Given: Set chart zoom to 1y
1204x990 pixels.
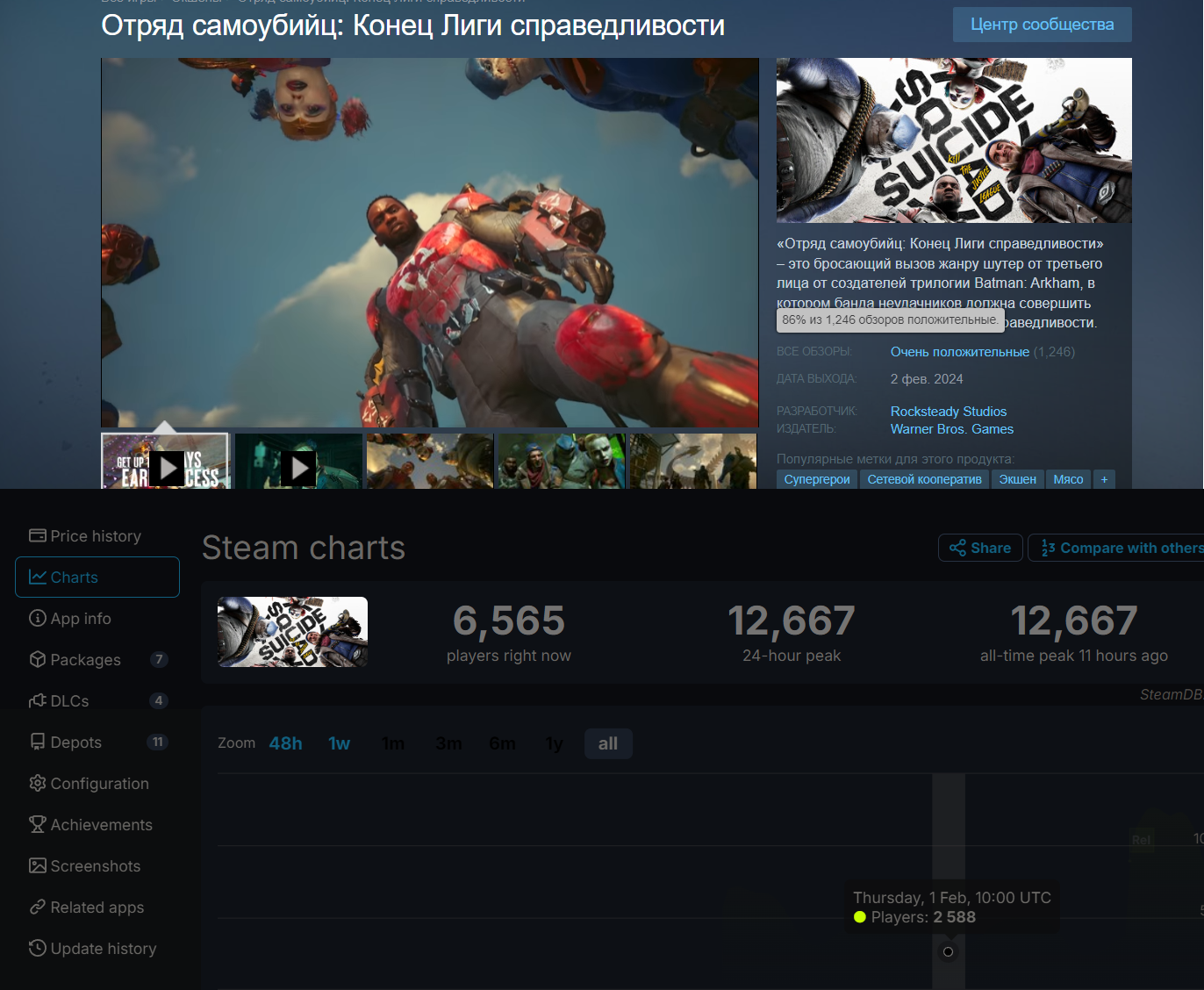Looking at the screenshot, I should point(554,743).
